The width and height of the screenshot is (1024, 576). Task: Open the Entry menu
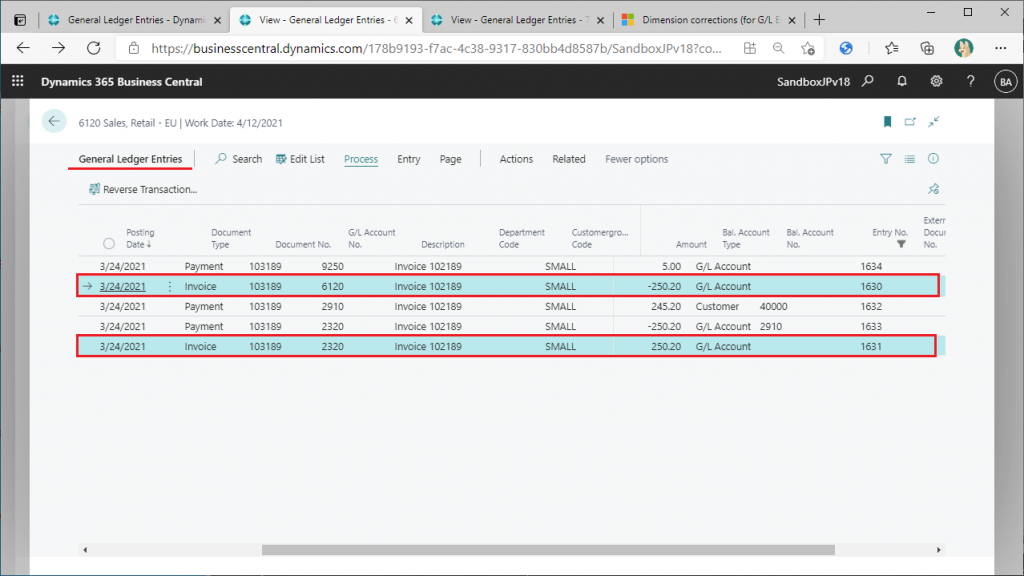(x=409, y=159)
